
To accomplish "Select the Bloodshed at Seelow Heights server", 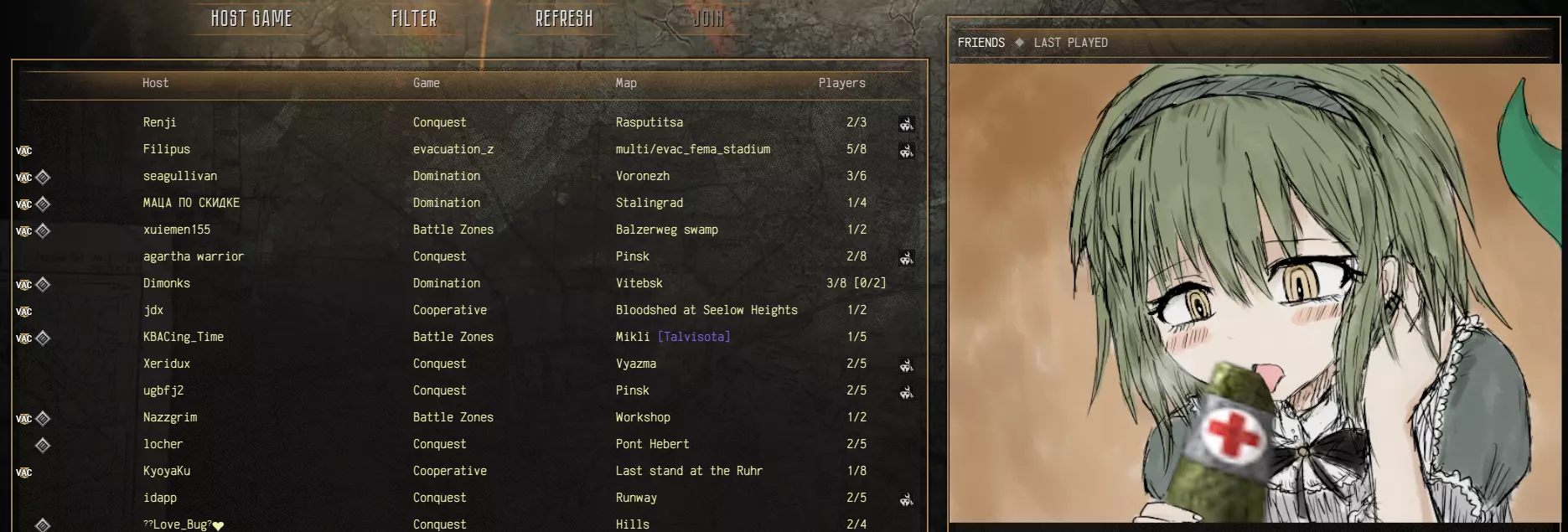I will tap(469, 310).
